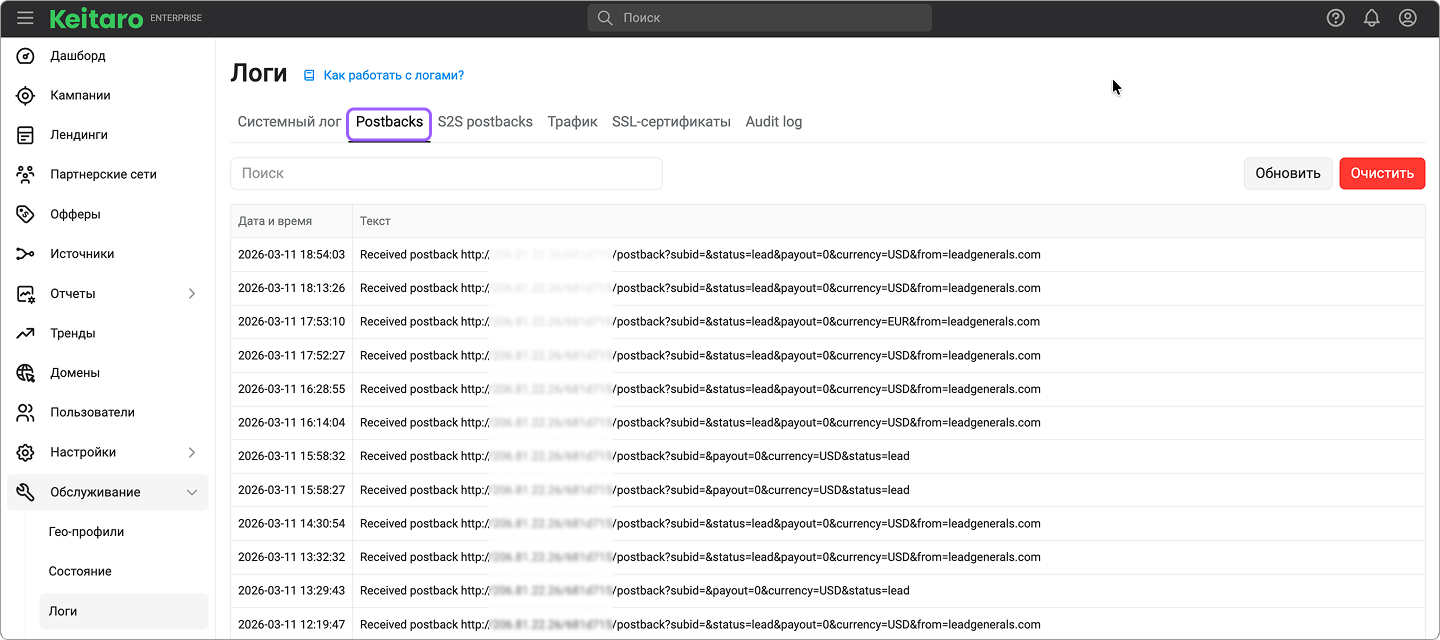Open the SSL-сертификаты tab
The image size is (1440, 640).
671,122
